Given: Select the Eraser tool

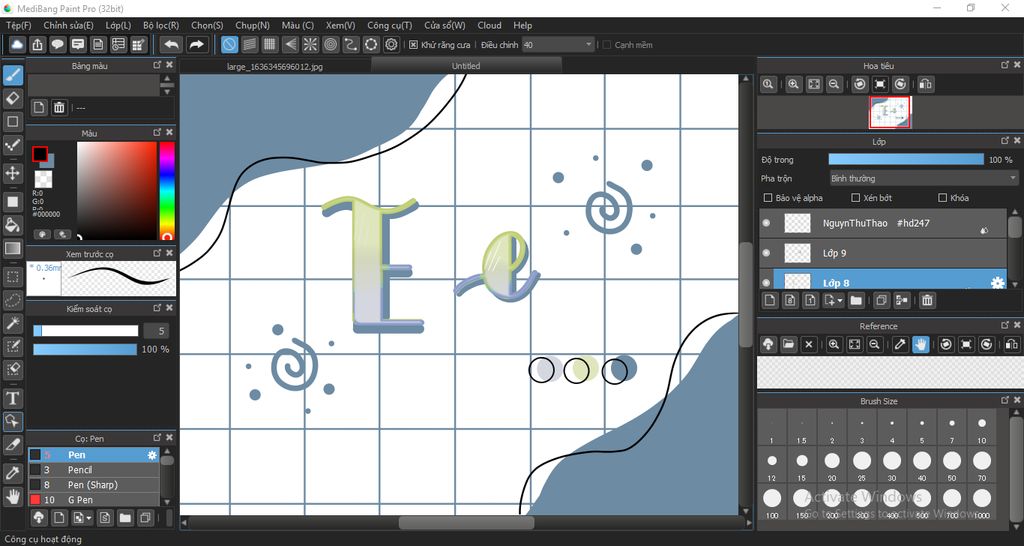Looking at the screenshot, I should (12, 99).
